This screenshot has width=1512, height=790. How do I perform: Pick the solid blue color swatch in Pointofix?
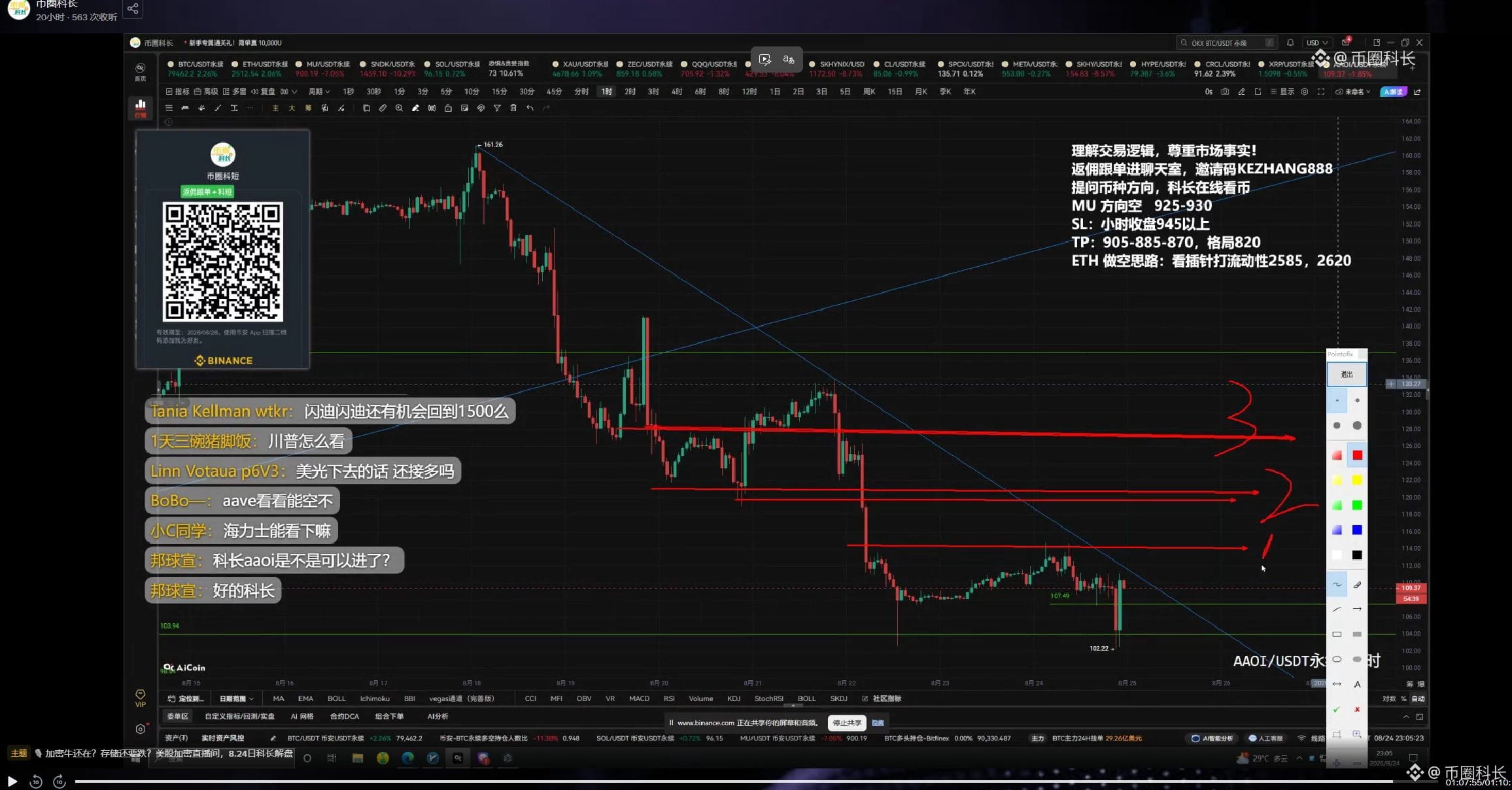pyautogui.click(x=1357, y=530)
